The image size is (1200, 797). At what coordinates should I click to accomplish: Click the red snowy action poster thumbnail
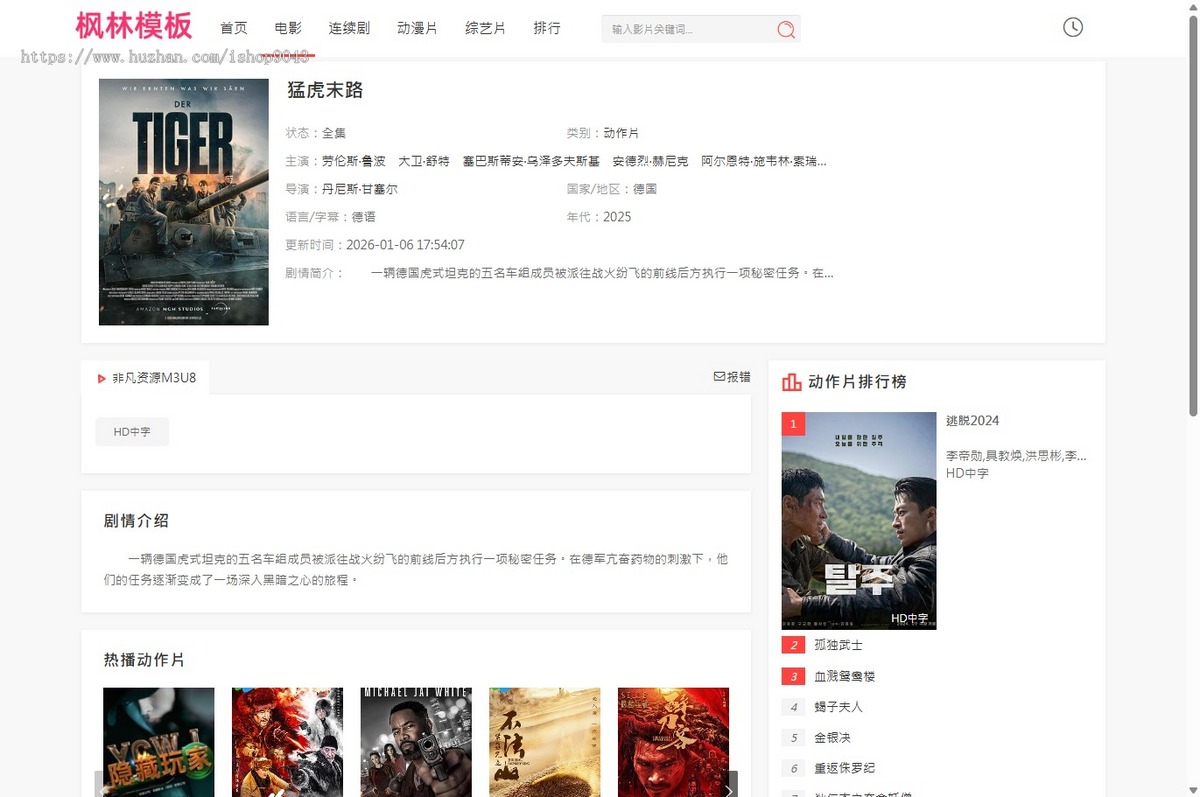(x=288, y=742)
